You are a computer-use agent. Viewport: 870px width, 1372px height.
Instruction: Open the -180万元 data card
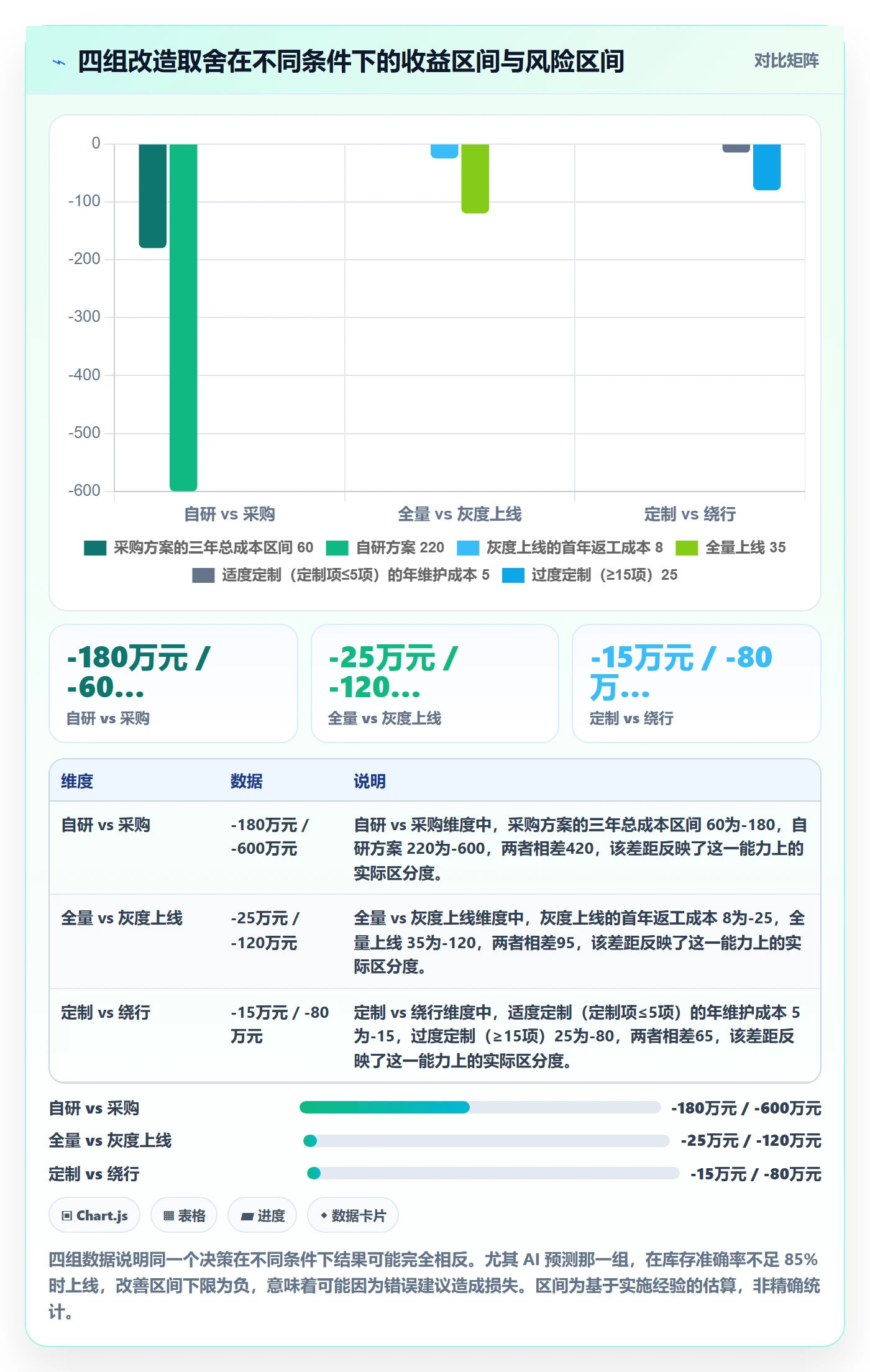pyautogui.click(x=173, y=684)
